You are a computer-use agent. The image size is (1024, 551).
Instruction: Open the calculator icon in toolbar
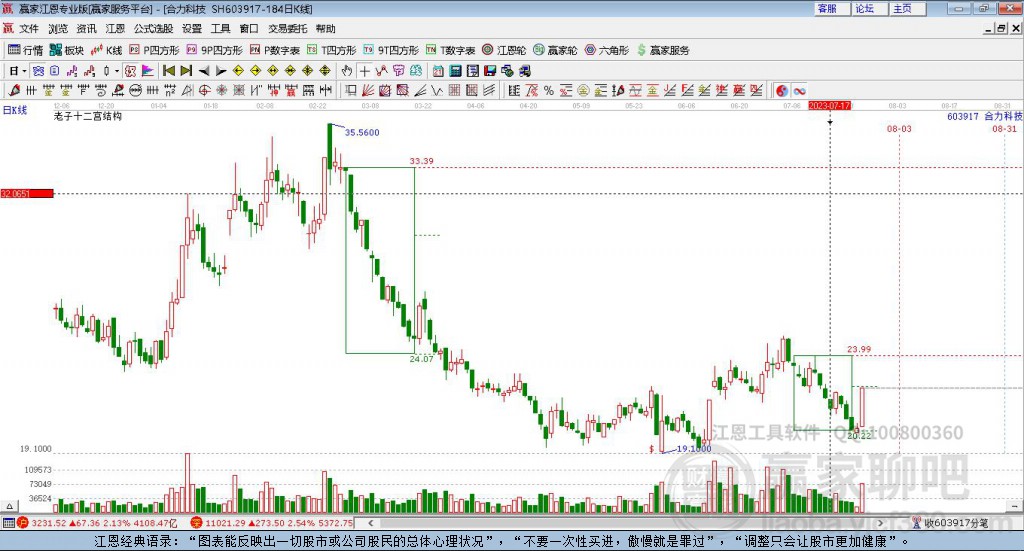tap(455, 71)
